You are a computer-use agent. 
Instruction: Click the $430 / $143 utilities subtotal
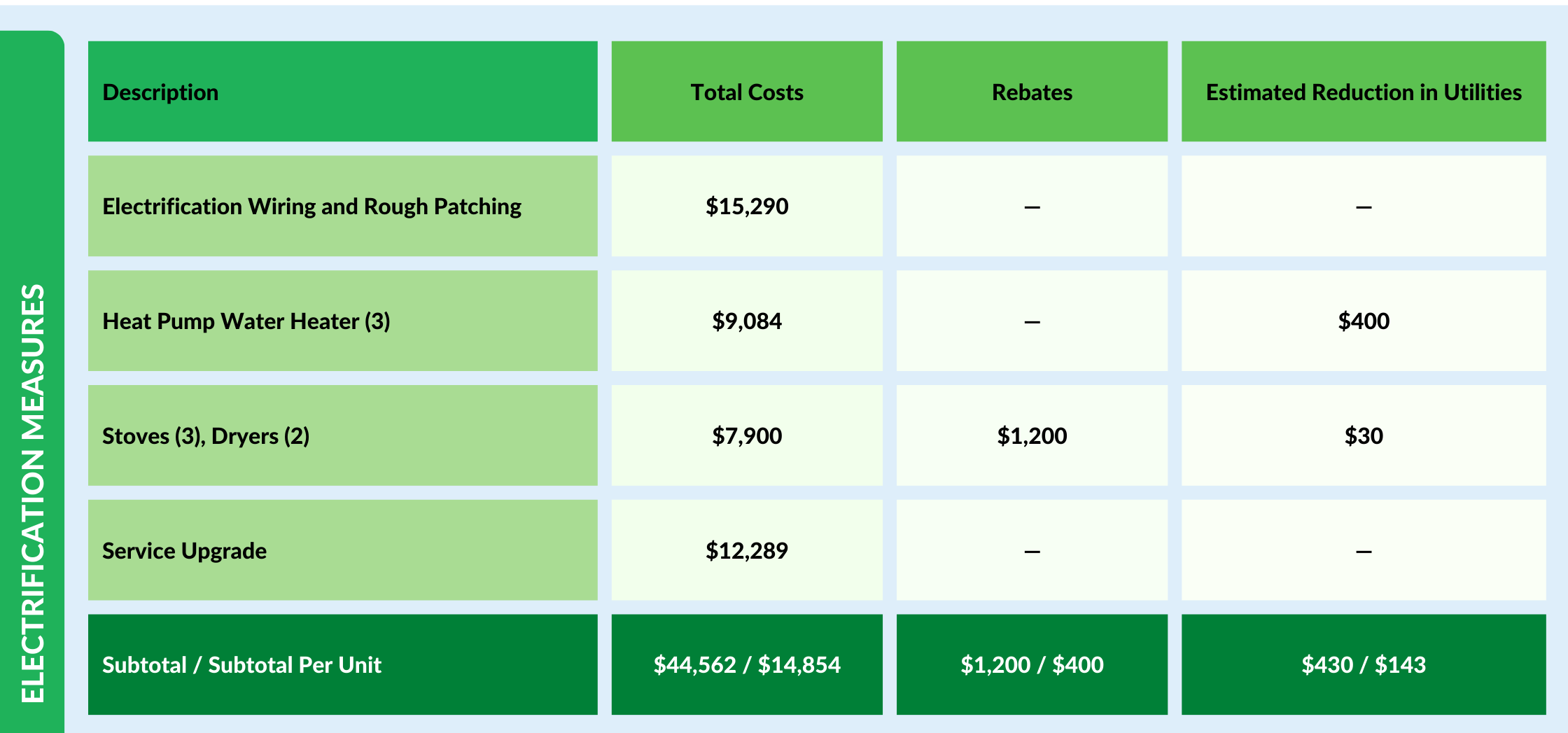(1364, 664)
